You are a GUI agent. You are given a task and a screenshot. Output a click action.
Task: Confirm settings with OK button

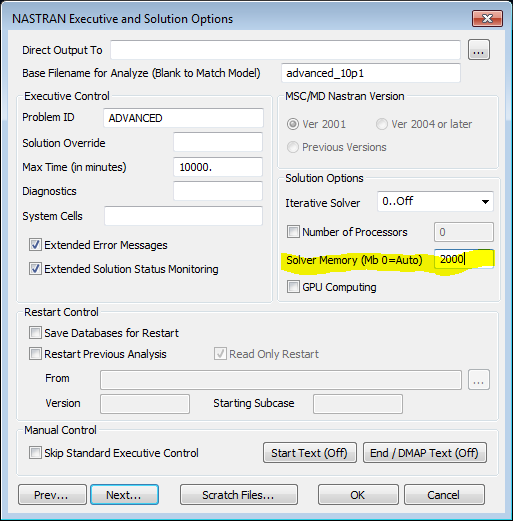point(358,495)
